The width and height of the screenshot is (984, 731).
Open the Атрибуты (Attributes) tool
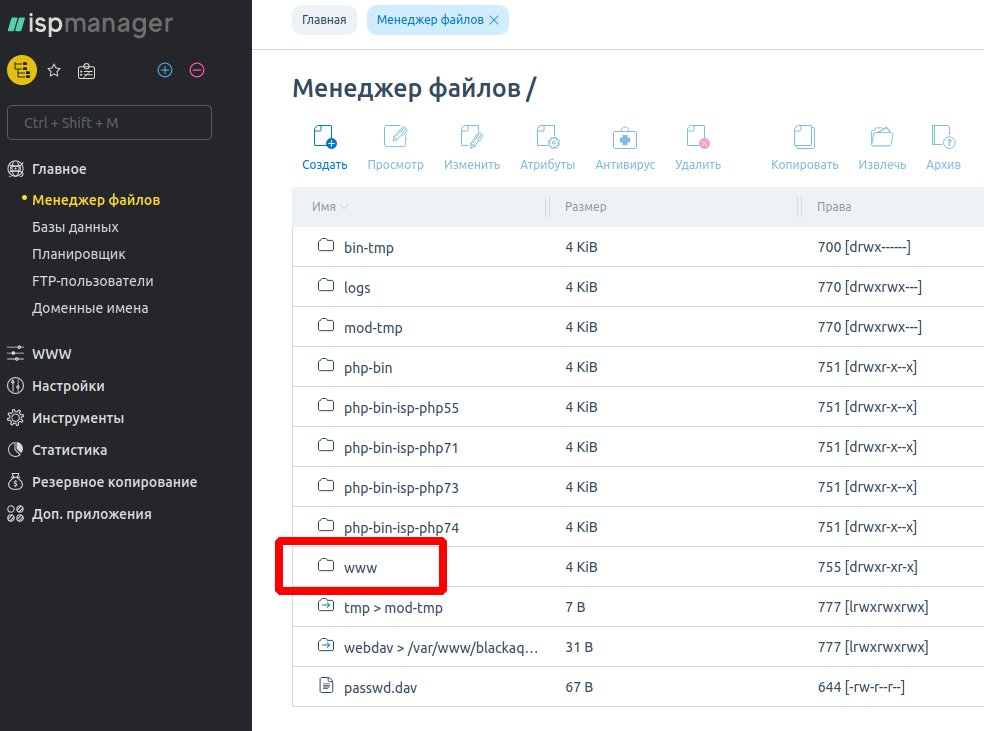[547, 138]
